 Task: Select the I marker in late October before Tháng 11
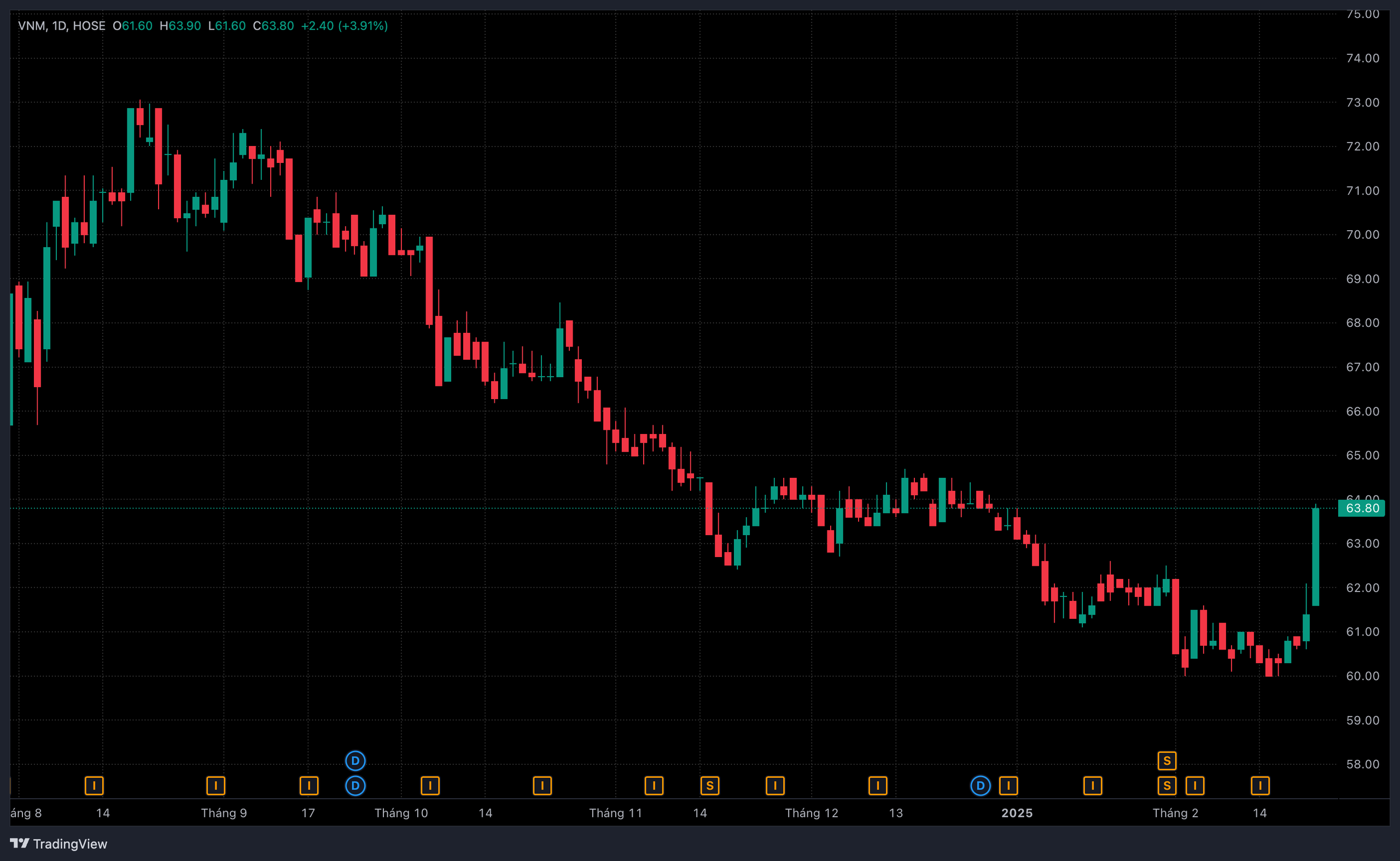coord(542,786)
